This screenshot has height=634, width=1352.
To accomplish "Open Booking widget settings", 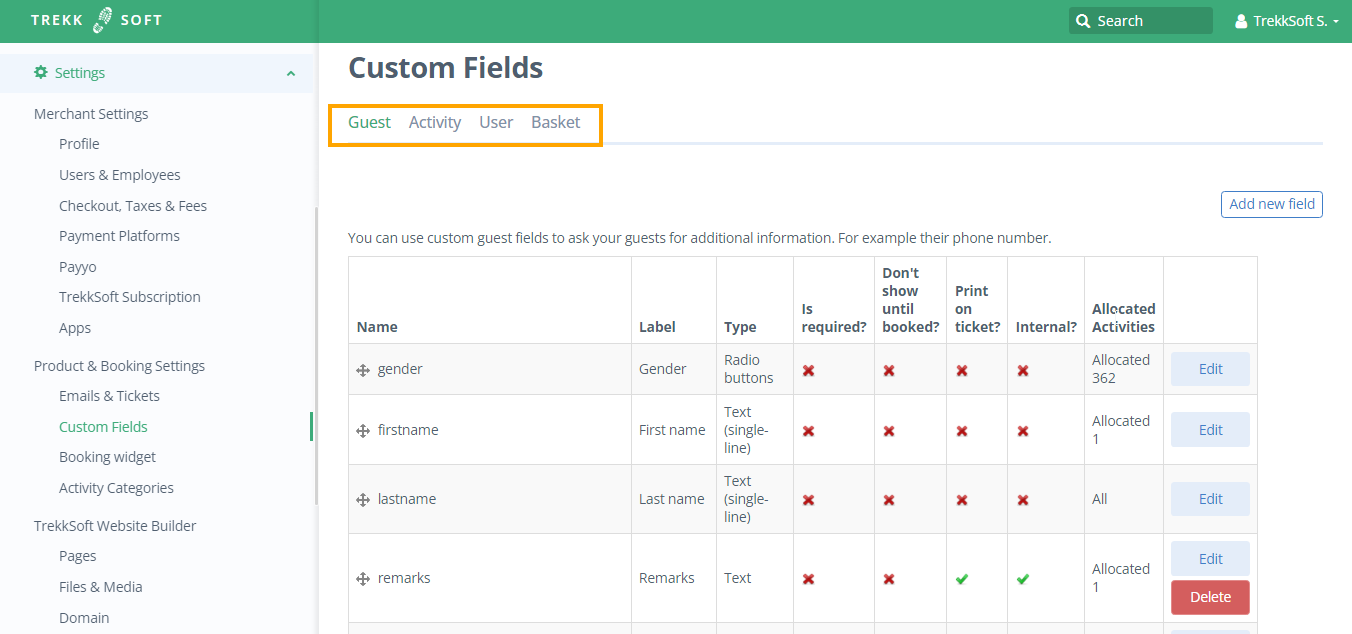I will tap(107, 457).
